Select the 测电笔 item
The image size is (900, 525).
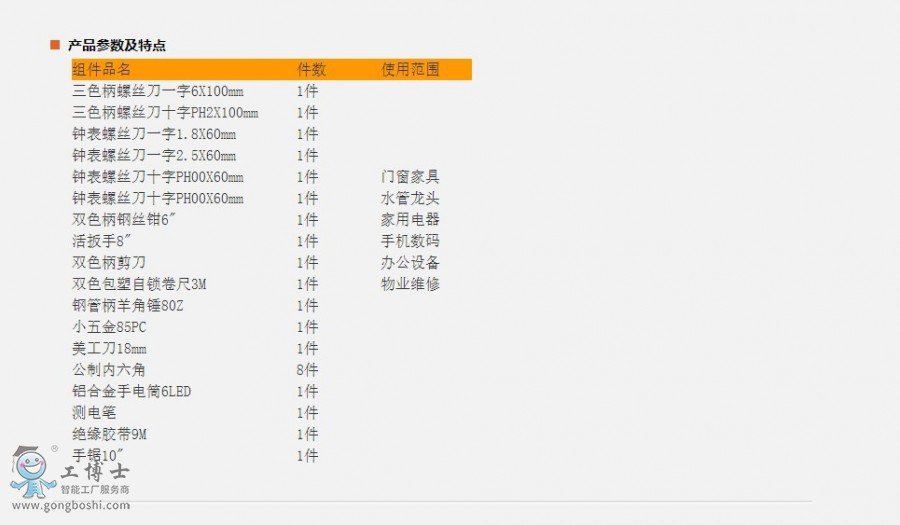click(94, 413)
